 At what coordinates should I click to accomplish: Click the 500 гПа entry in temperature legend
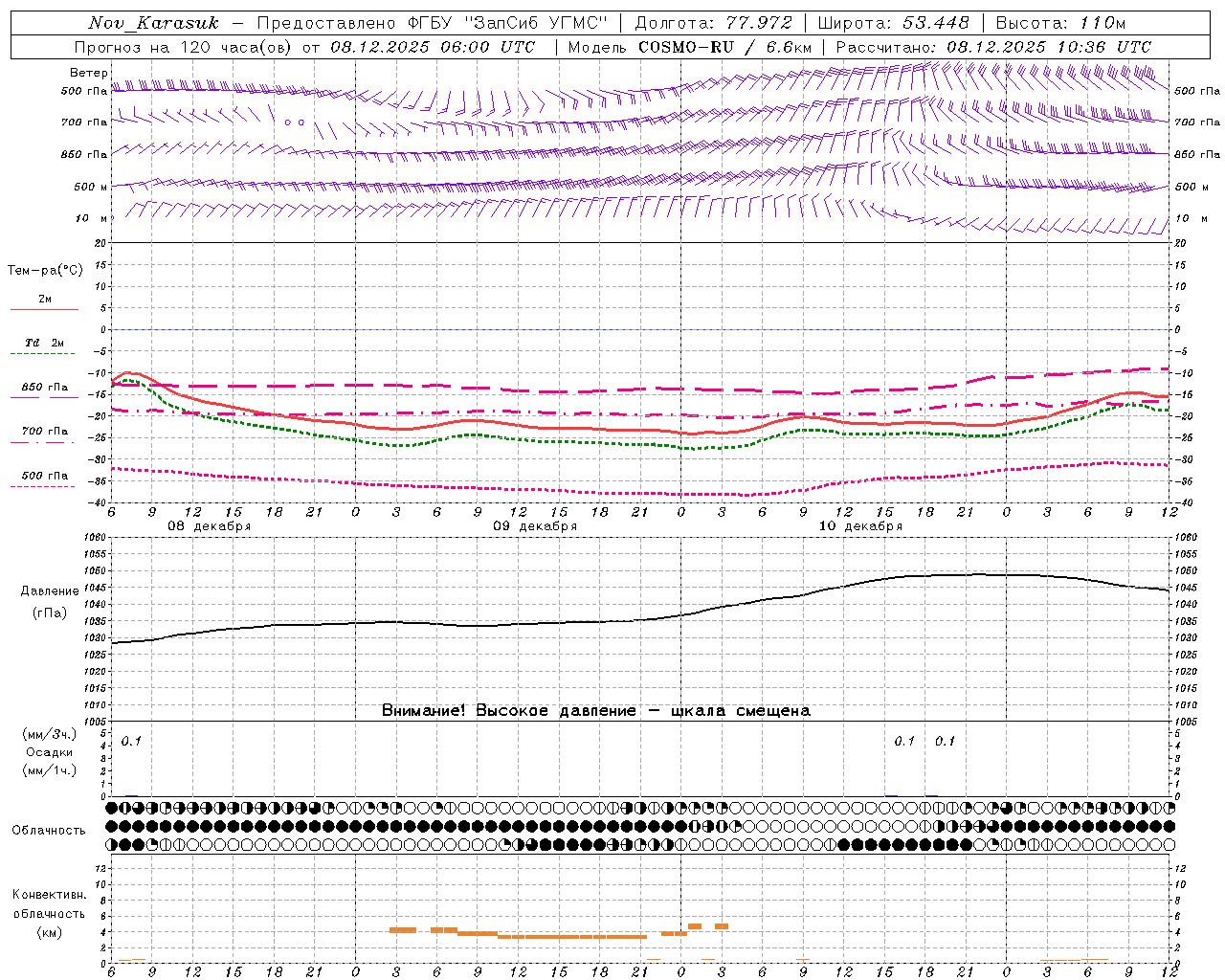[x=45, y=476]
